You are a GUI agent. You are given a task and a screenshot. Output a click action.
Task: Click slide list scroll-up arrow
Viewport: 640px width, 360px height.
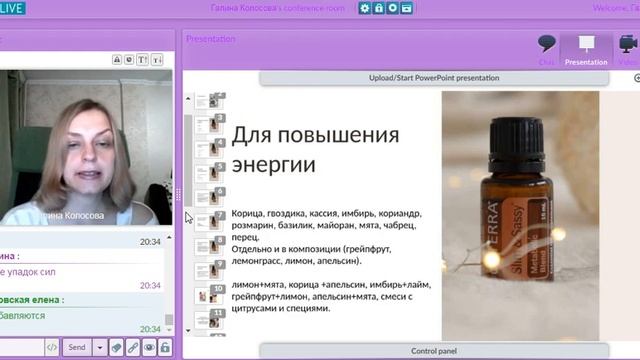[x=188, y=98]
